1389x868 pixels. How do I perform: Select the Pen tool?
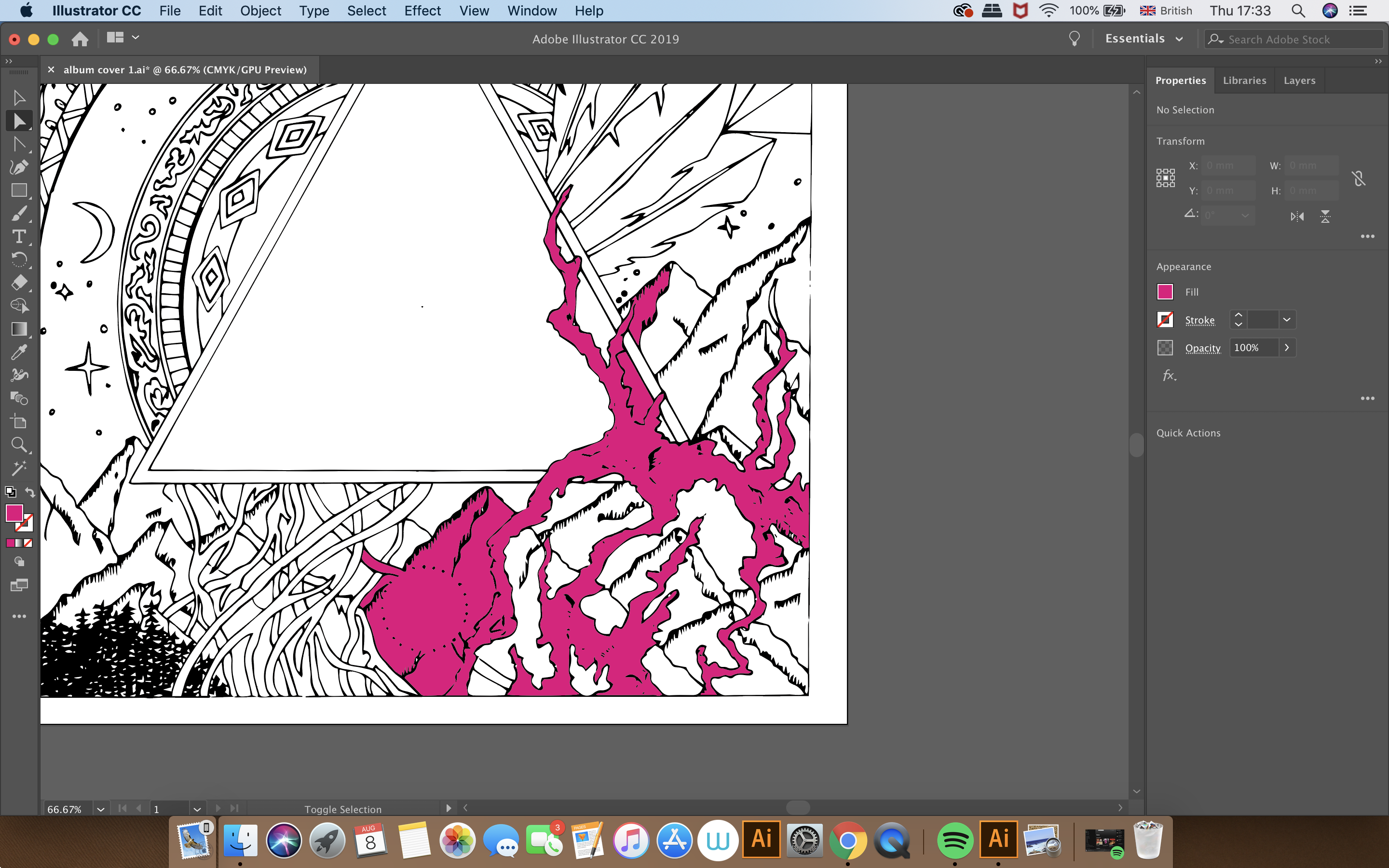click(19, 167)
